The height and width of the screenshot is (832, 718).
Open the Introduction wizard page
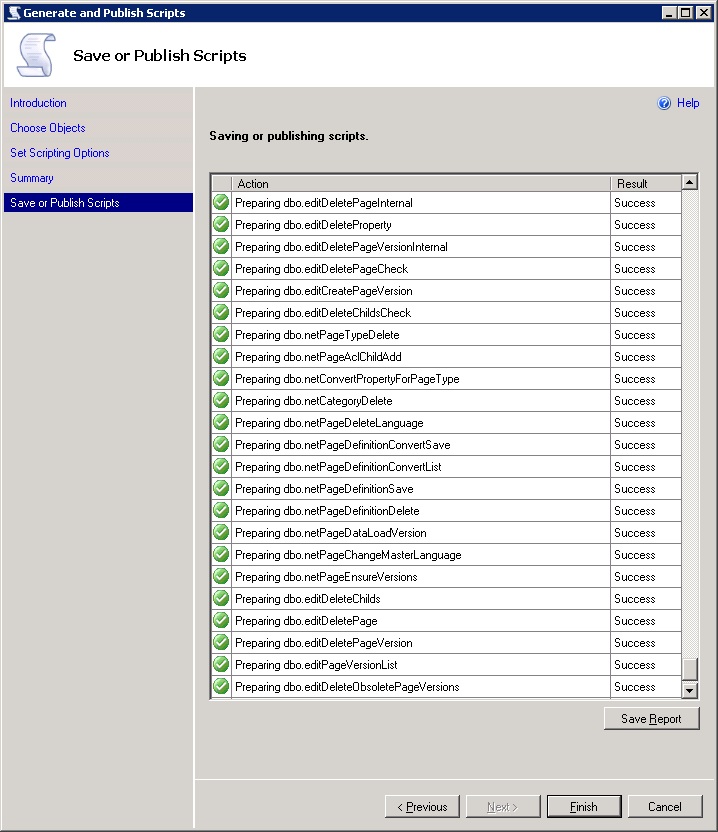[39, 103]
